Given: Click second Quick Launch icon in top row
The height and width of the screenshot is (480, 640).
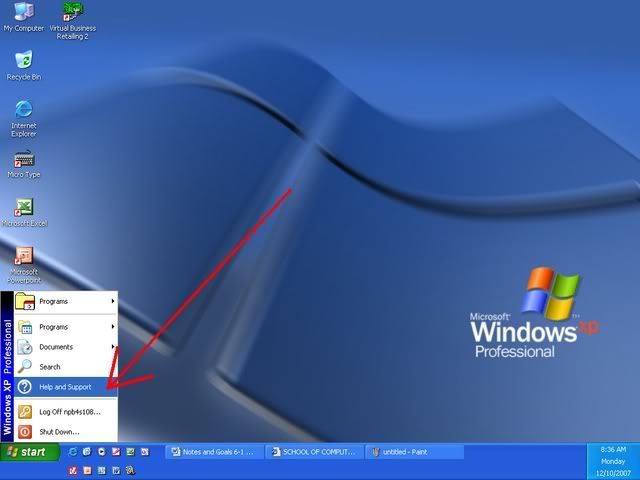Looking at the screenshot, I should tap(87, 452).
